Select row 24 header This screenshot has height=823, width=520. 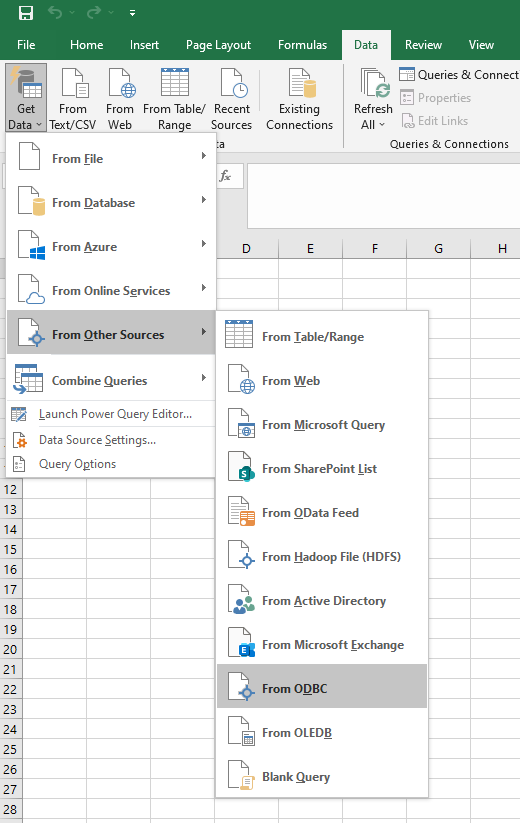[10, 730]
